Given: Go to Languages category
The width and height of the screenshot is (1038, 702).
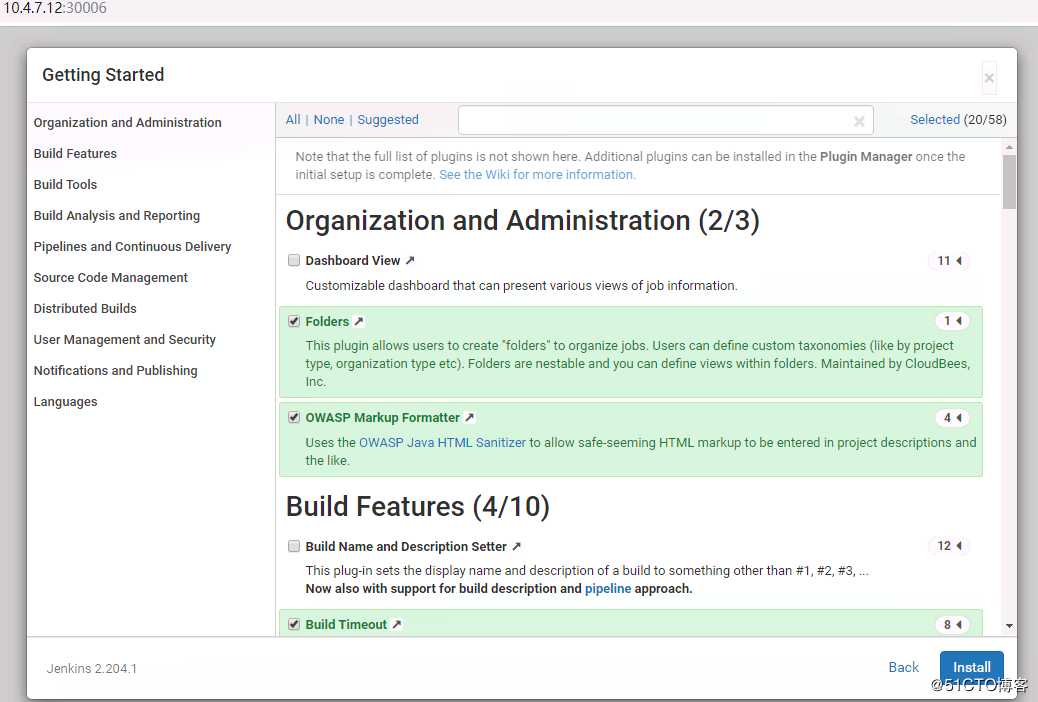Looking at the screenshot, I should (66, 402).
